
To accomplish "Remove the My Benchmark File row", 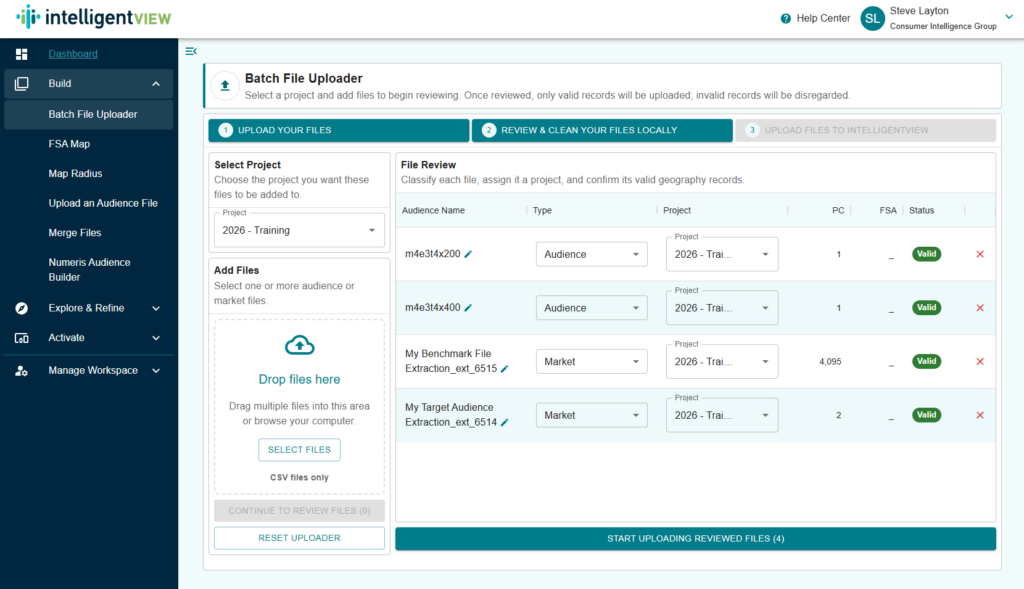I will [980, 361].
